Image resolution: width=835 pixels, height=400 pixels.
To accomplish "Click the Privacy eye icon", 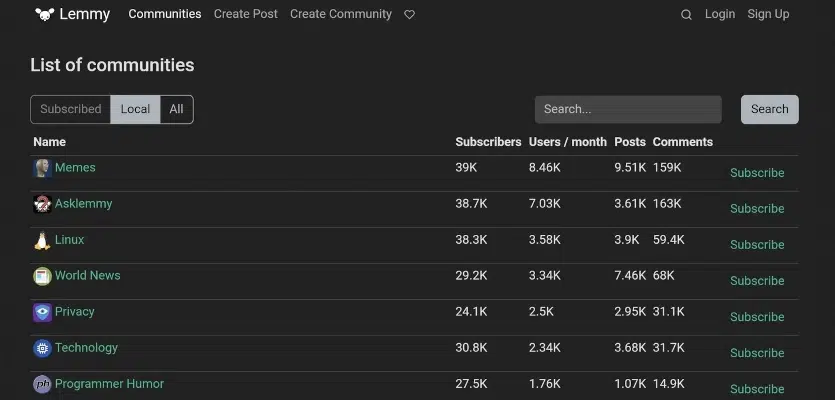I will 42,312.
